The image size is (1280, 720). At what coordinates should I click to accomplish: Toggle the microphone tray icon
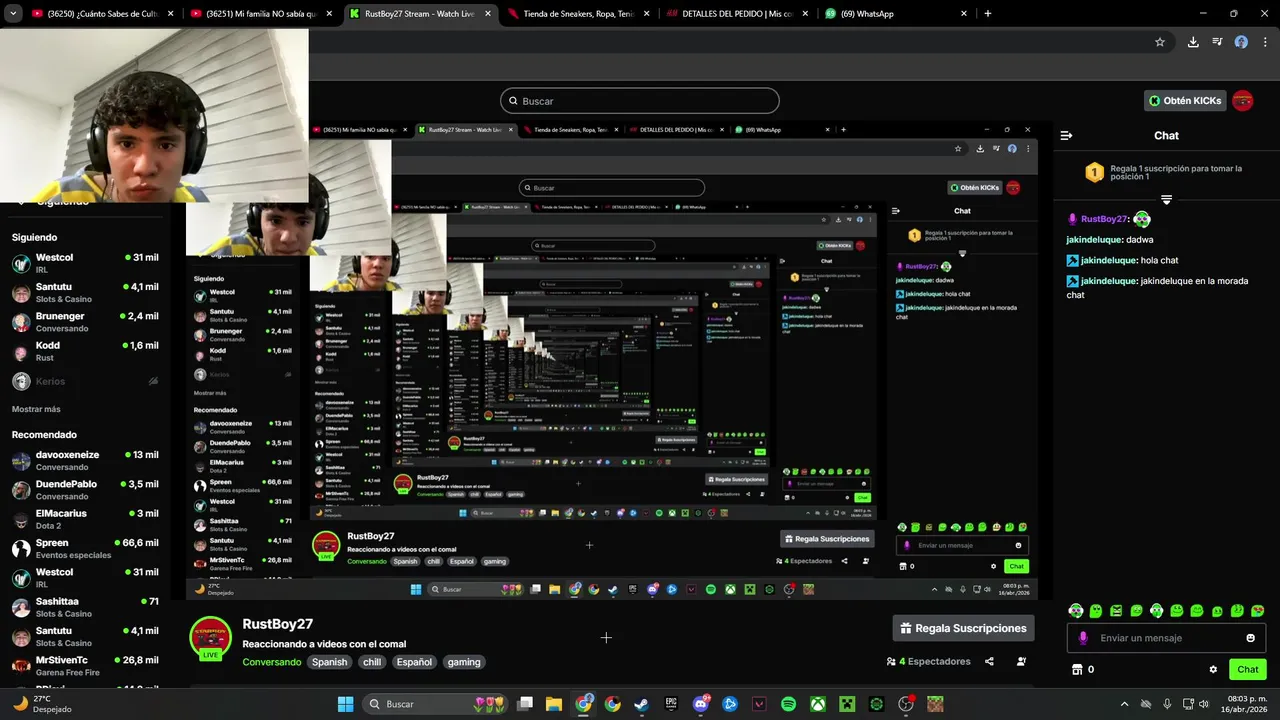click(1167, 704)
